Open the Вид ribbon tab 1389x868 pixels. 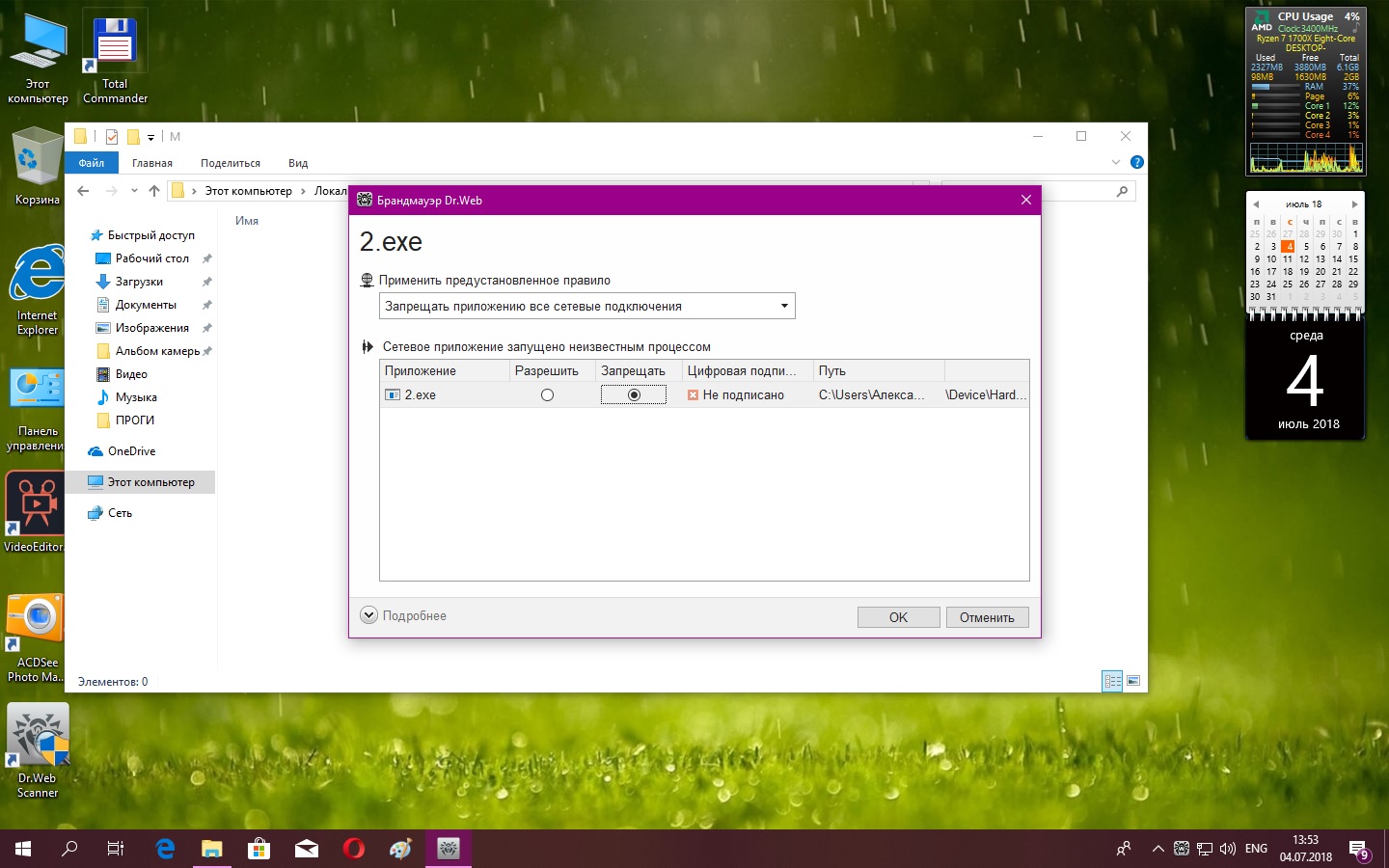298,163
